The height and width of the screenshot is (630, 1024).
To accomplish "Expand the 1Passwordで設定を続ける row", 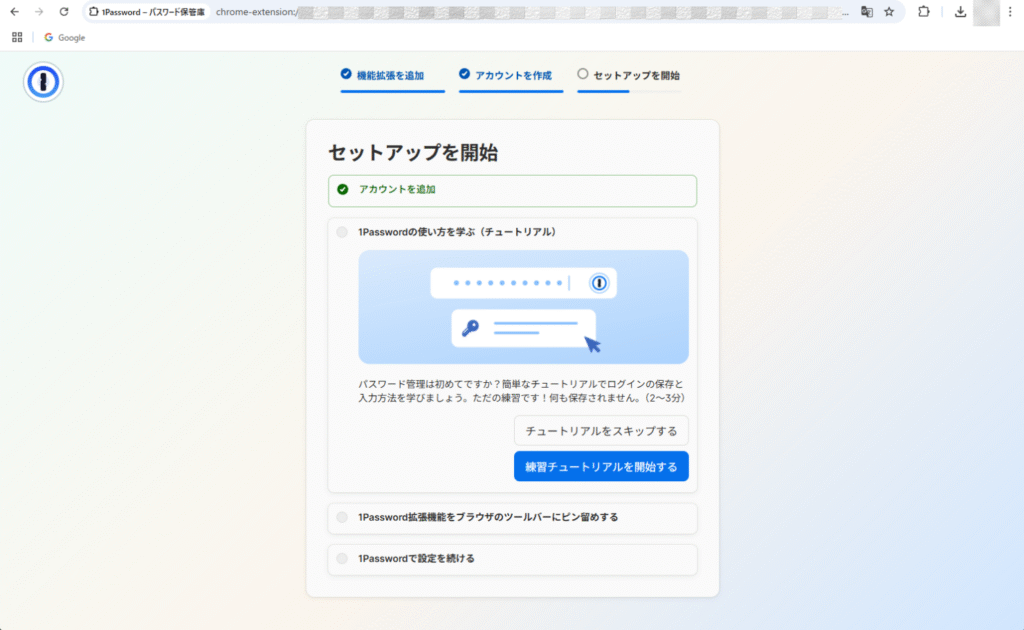I will (x=513, y=559).
